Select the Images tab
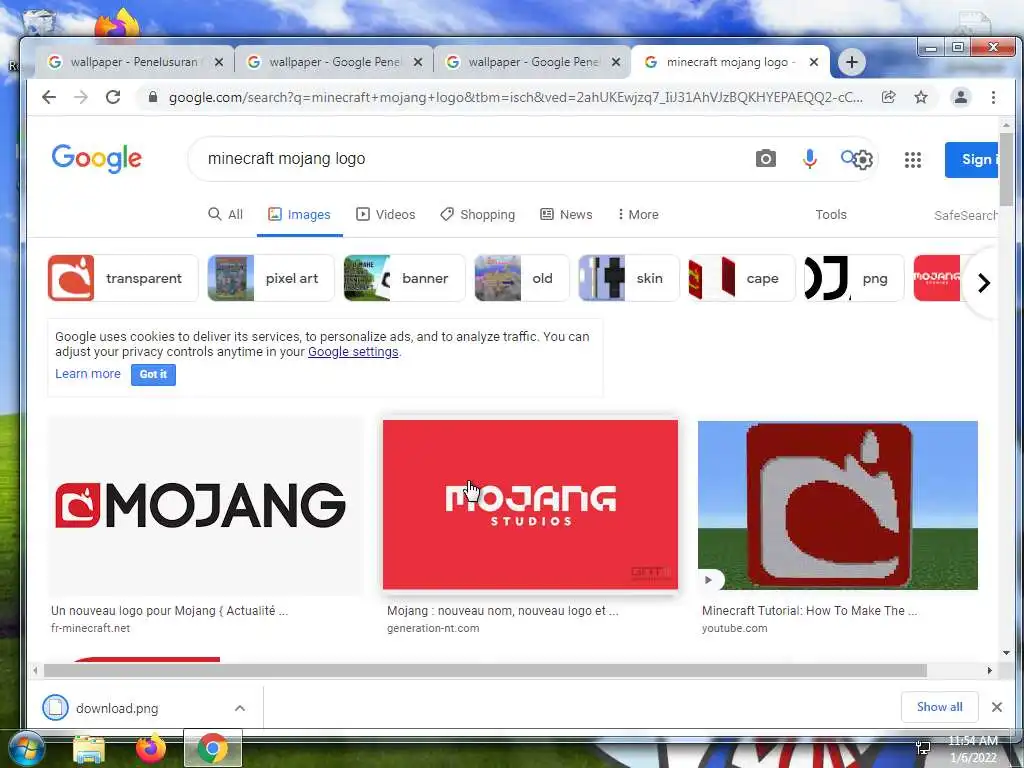 299,214
